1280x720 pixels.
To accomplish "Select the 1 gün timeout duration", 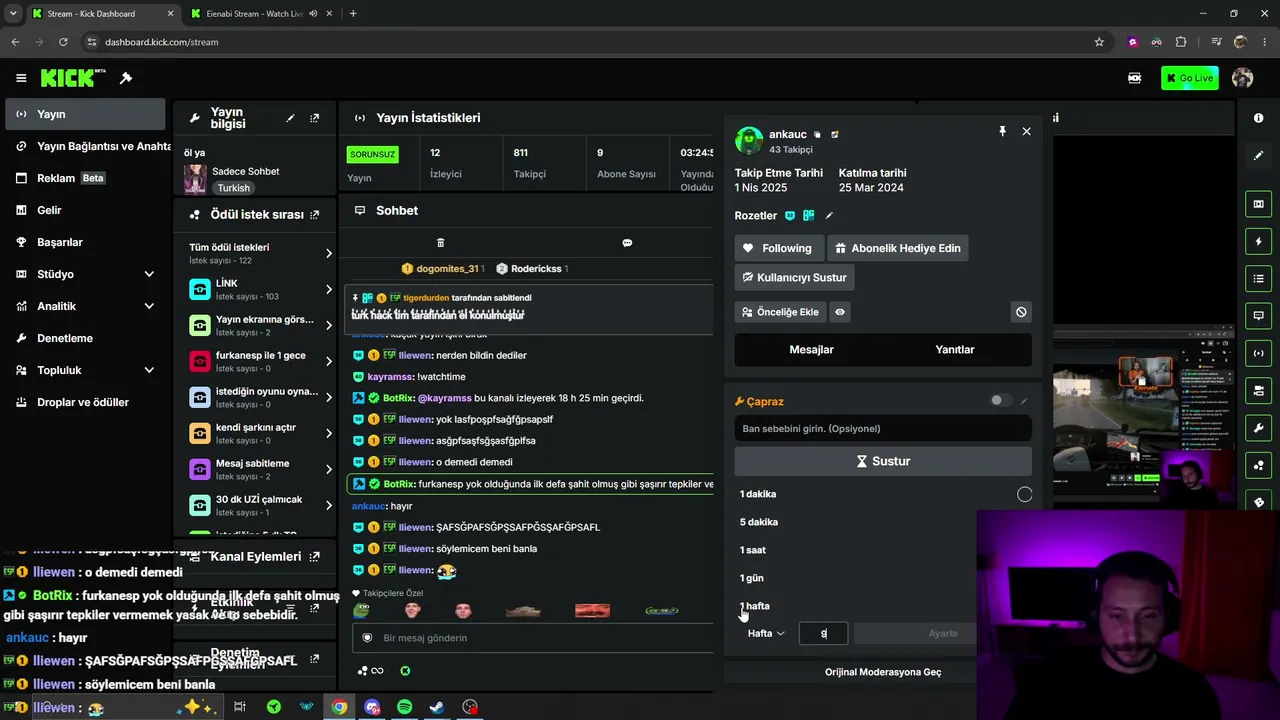I will (x=752, y=578).
